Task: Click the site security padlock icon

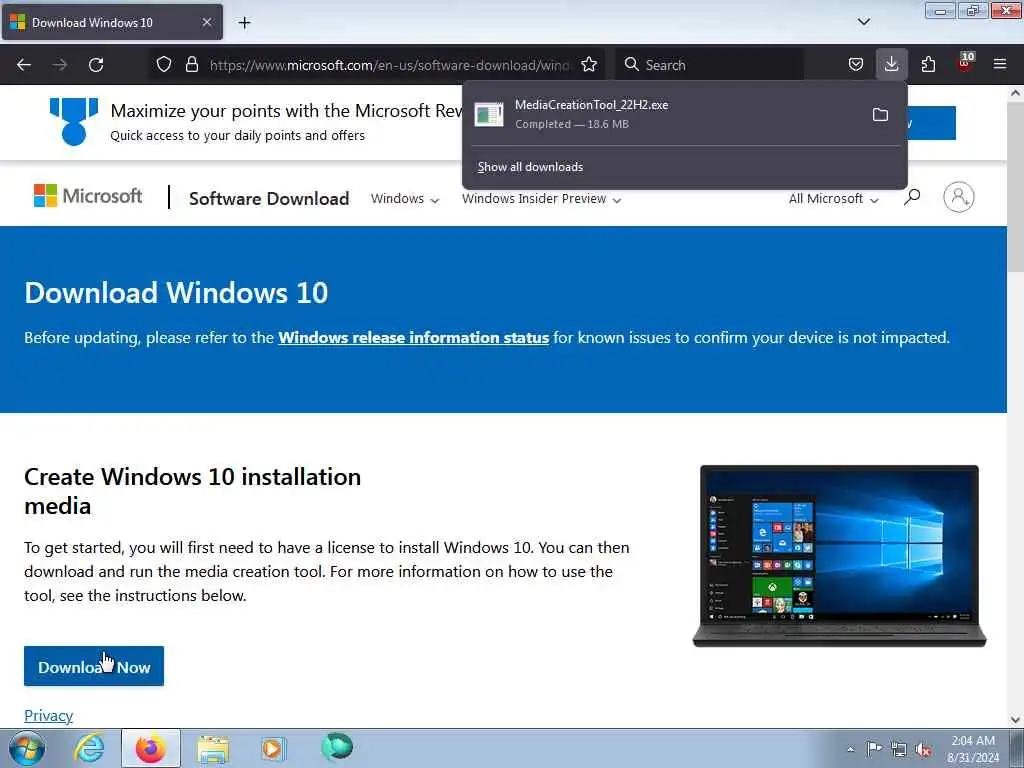Action: [191, 65]
